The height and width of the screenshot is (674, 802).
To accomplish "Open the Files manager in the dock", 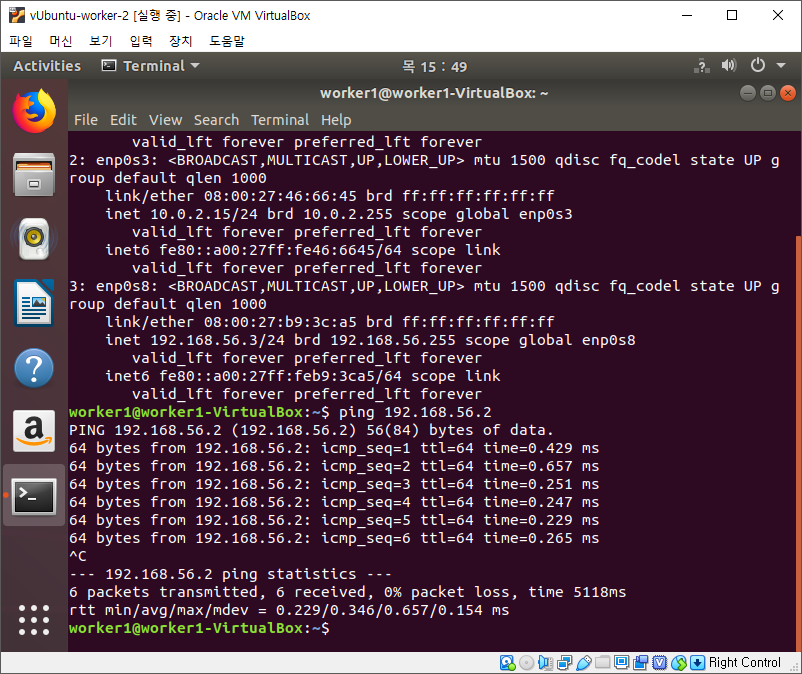I will [34, 175].
